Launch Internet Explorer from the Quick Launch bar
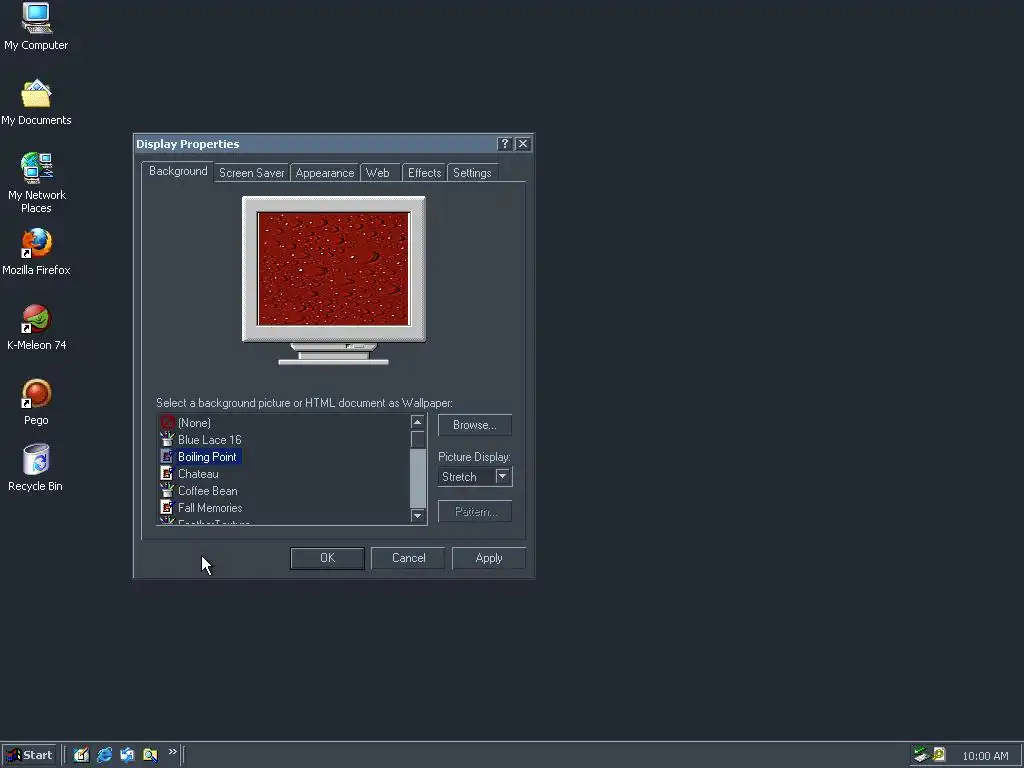 coord(104,755)
